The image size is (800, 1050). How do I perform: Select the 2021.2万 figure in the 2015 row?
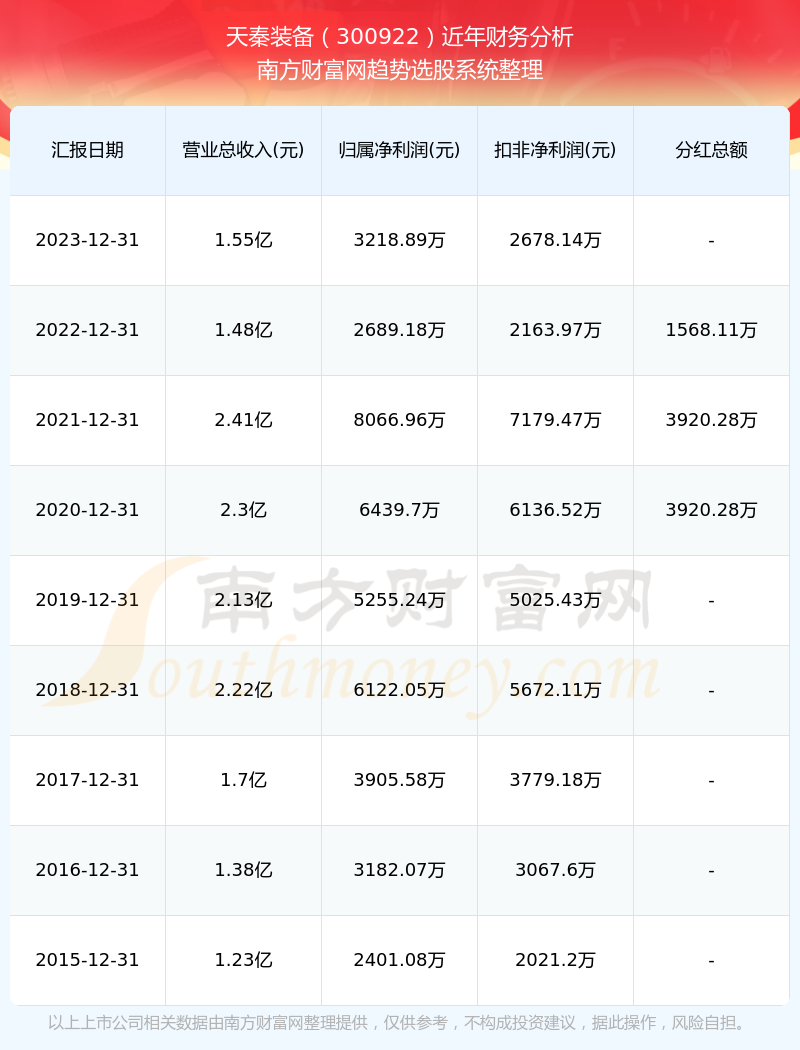[x=555, y=959]
